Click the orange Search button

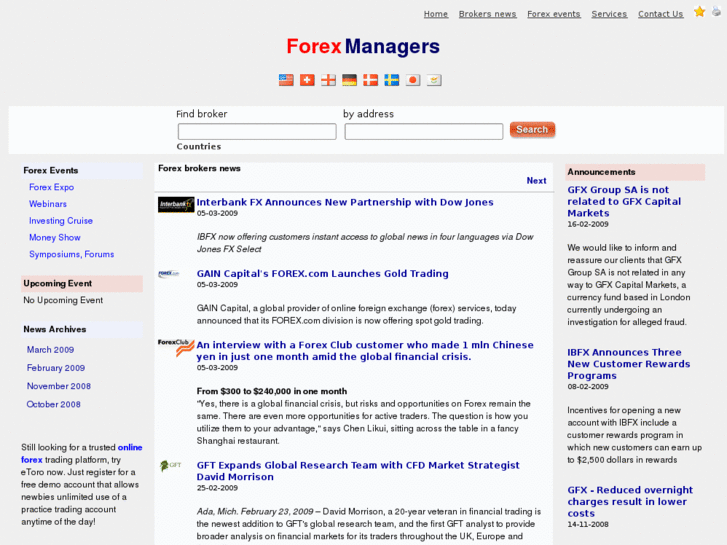click(x=532, y=130)
